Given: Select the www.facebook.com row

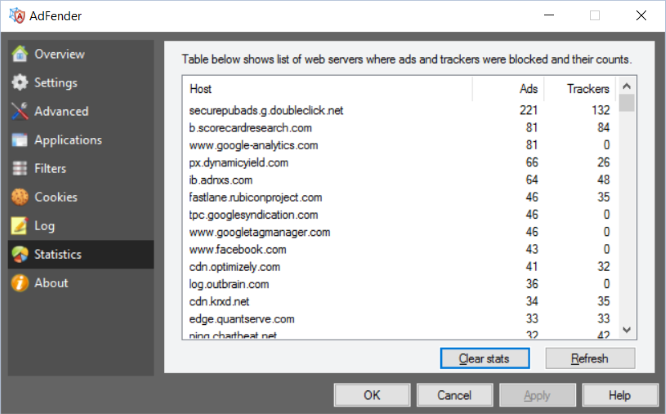Looking at the screenshot, I should (399, 250).
